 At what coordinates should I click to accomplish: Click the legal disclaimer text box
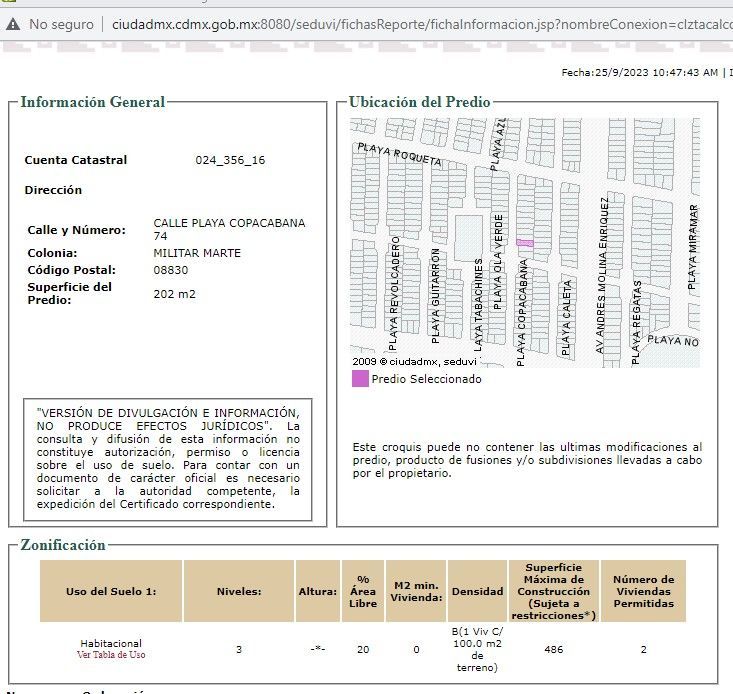167,458
